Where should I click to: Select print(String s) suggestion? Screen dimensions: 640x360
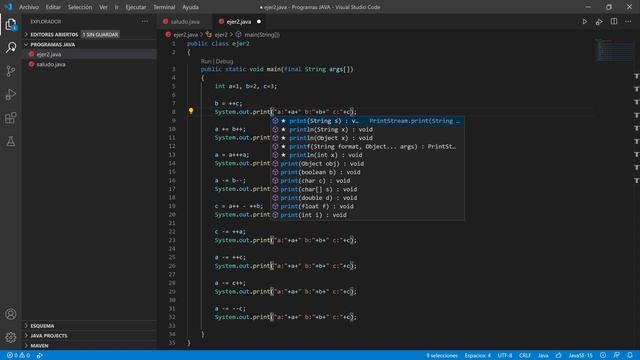click(x=367, y=121)
